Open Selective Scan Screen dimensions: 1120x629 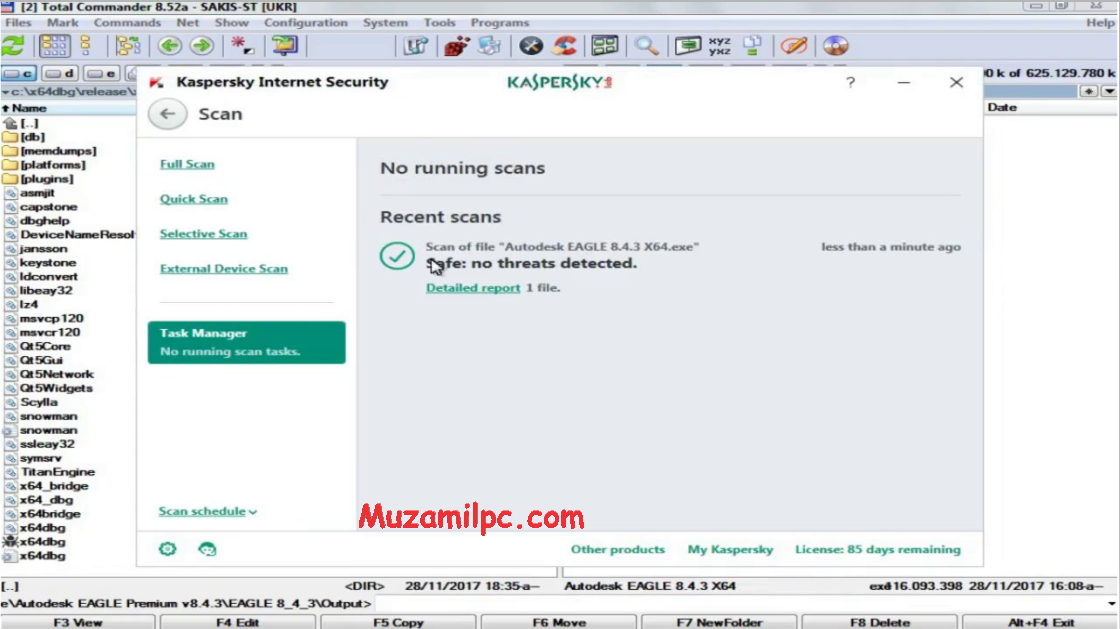[204, 234]
